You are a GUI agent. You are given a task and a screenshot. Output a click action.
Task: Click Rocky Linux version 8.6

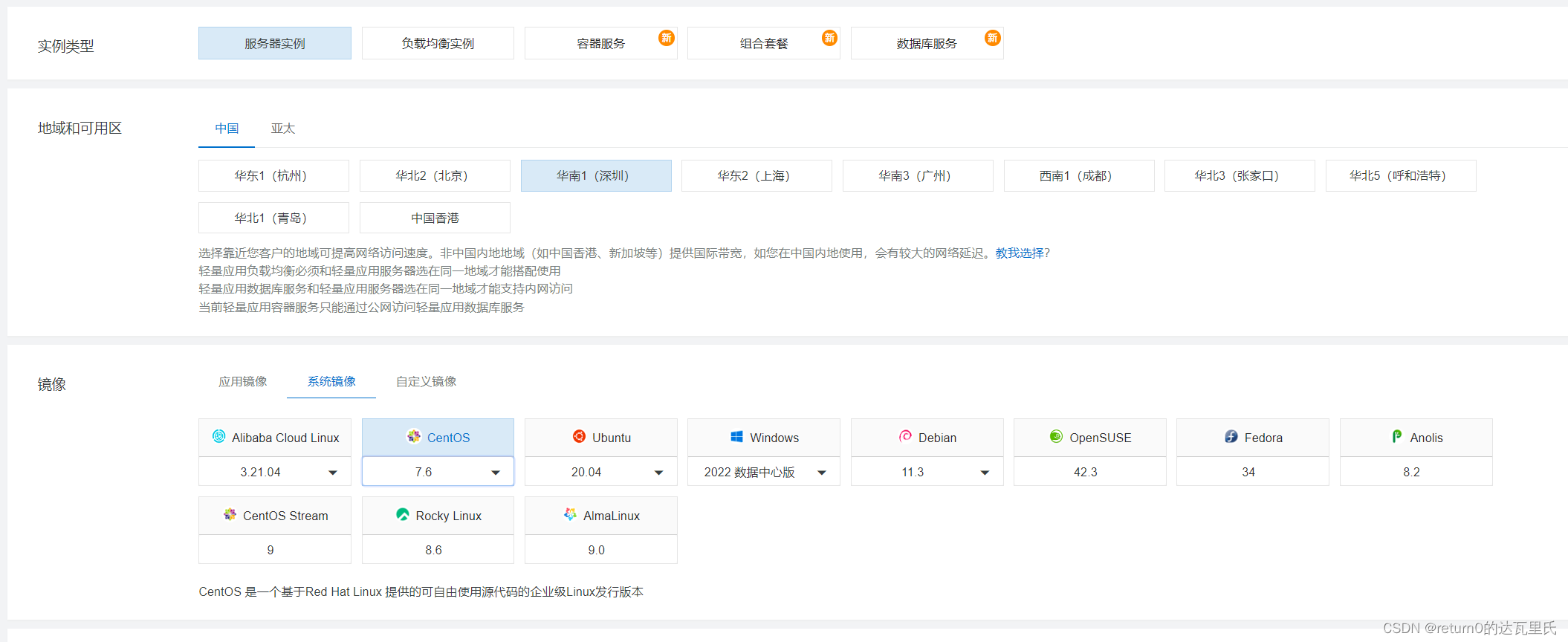438,550
